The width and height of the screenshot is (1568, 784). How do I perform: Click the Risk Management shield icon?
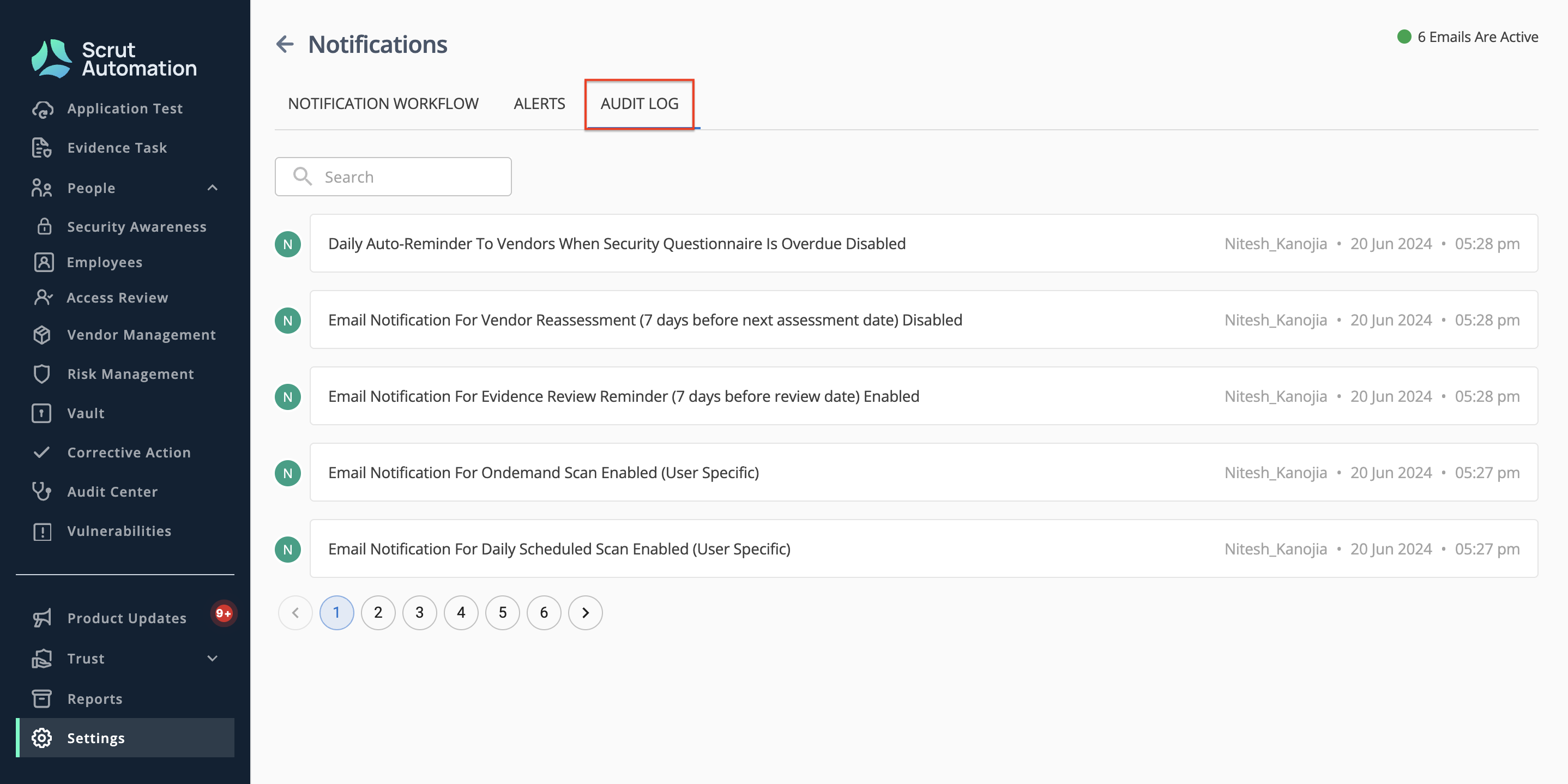click(42, 374)
